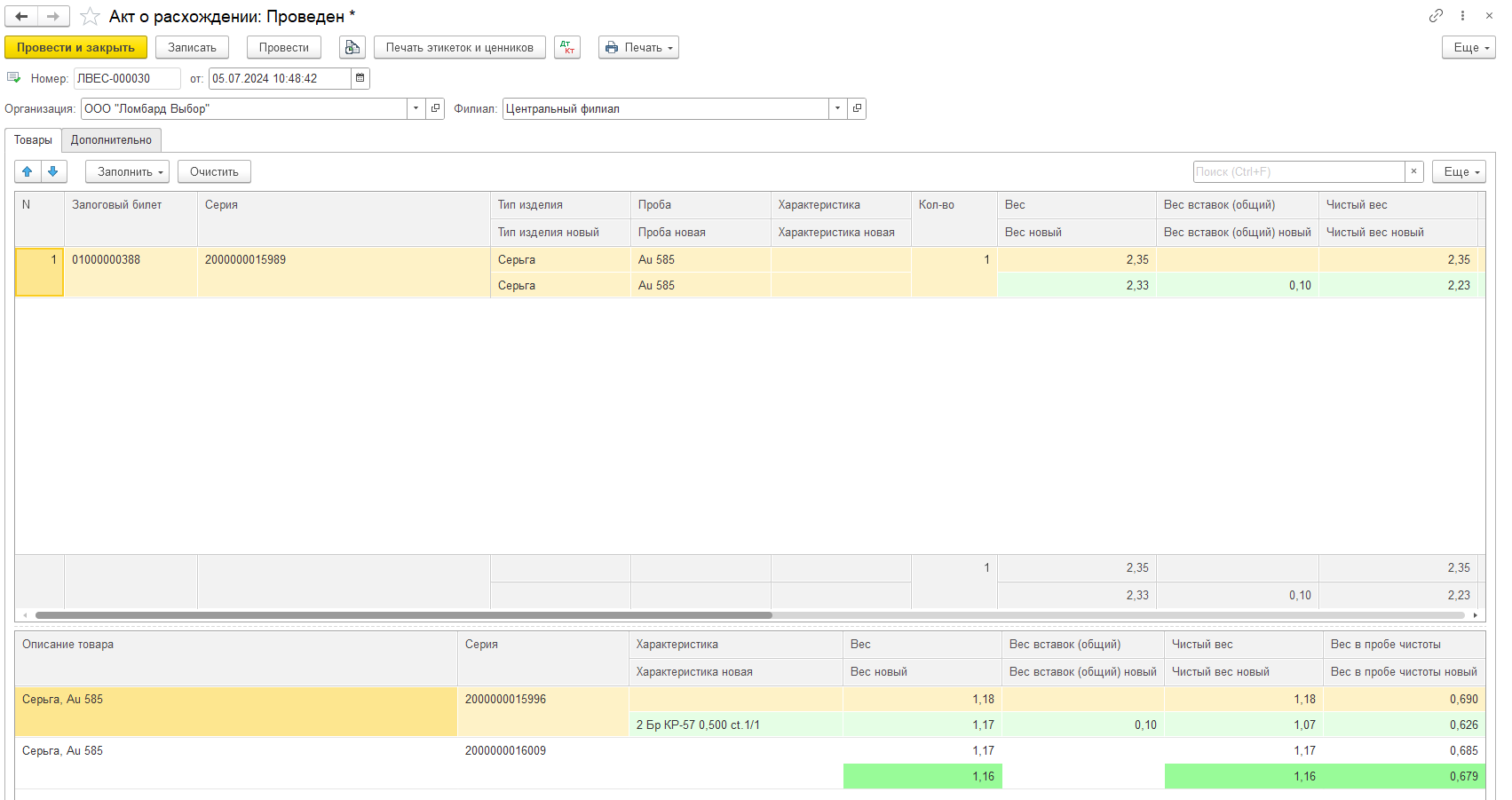Image resolution: width=1512 pixels, height=800 pixels.
Task: Switch to the Дополнительно tab
Action: 111,140
